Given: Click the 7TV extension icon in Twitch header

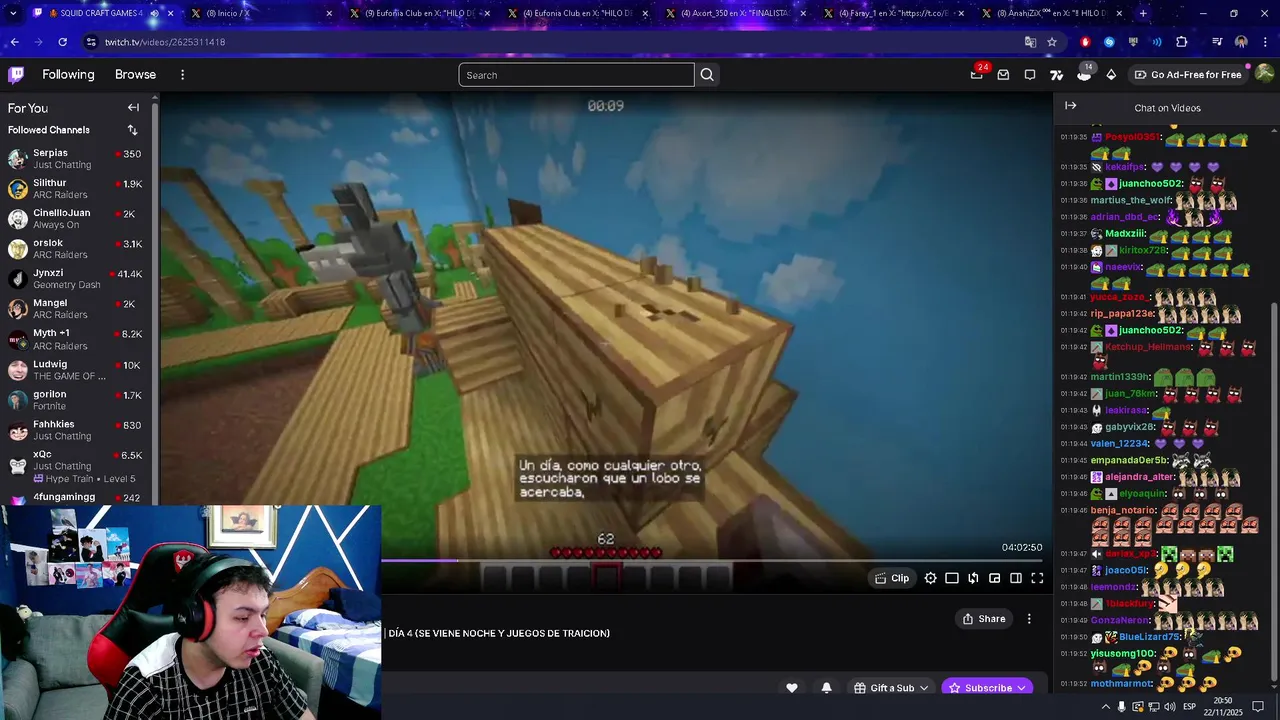Looking at the screenshot, I should tap(1057, 74).
